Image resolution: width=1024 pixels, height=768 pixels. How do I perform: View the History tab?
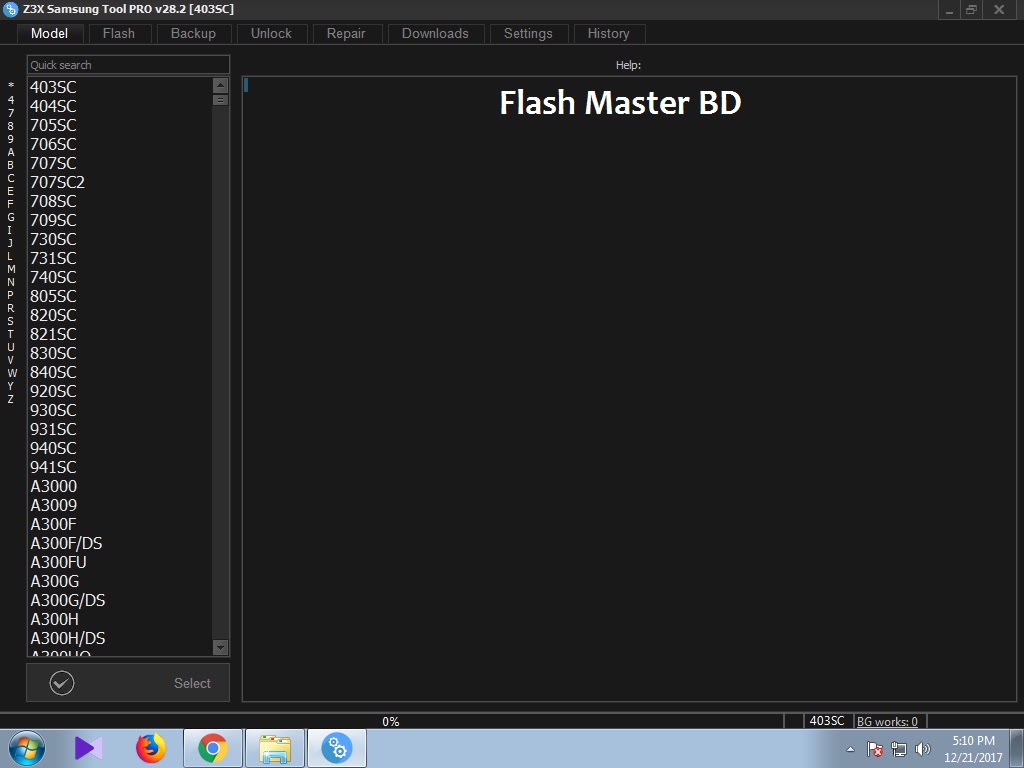pos(609,33)
